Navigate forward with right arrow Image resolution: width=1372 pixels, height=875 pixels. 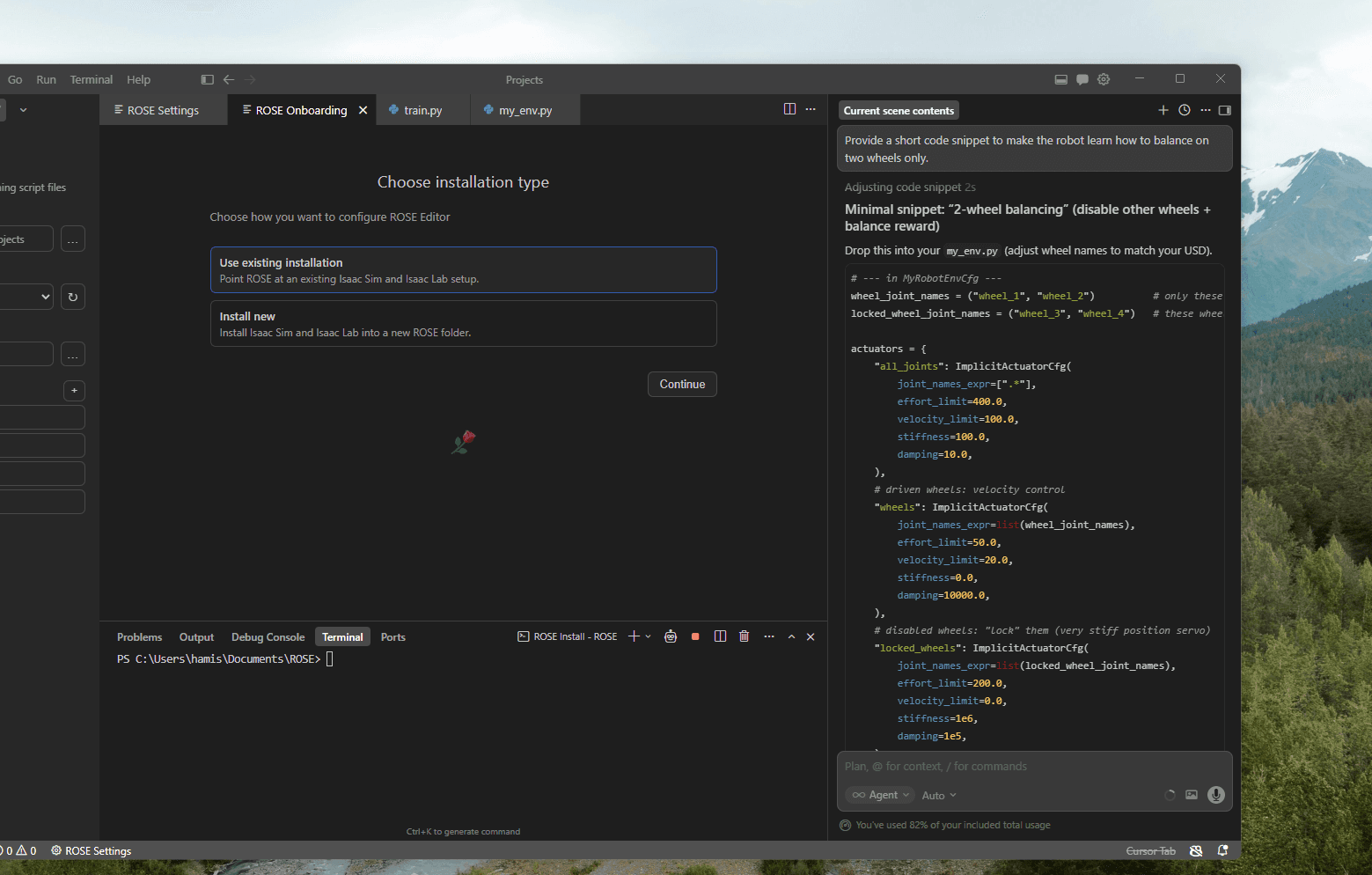pyautogui.click(x=250, y=79)
